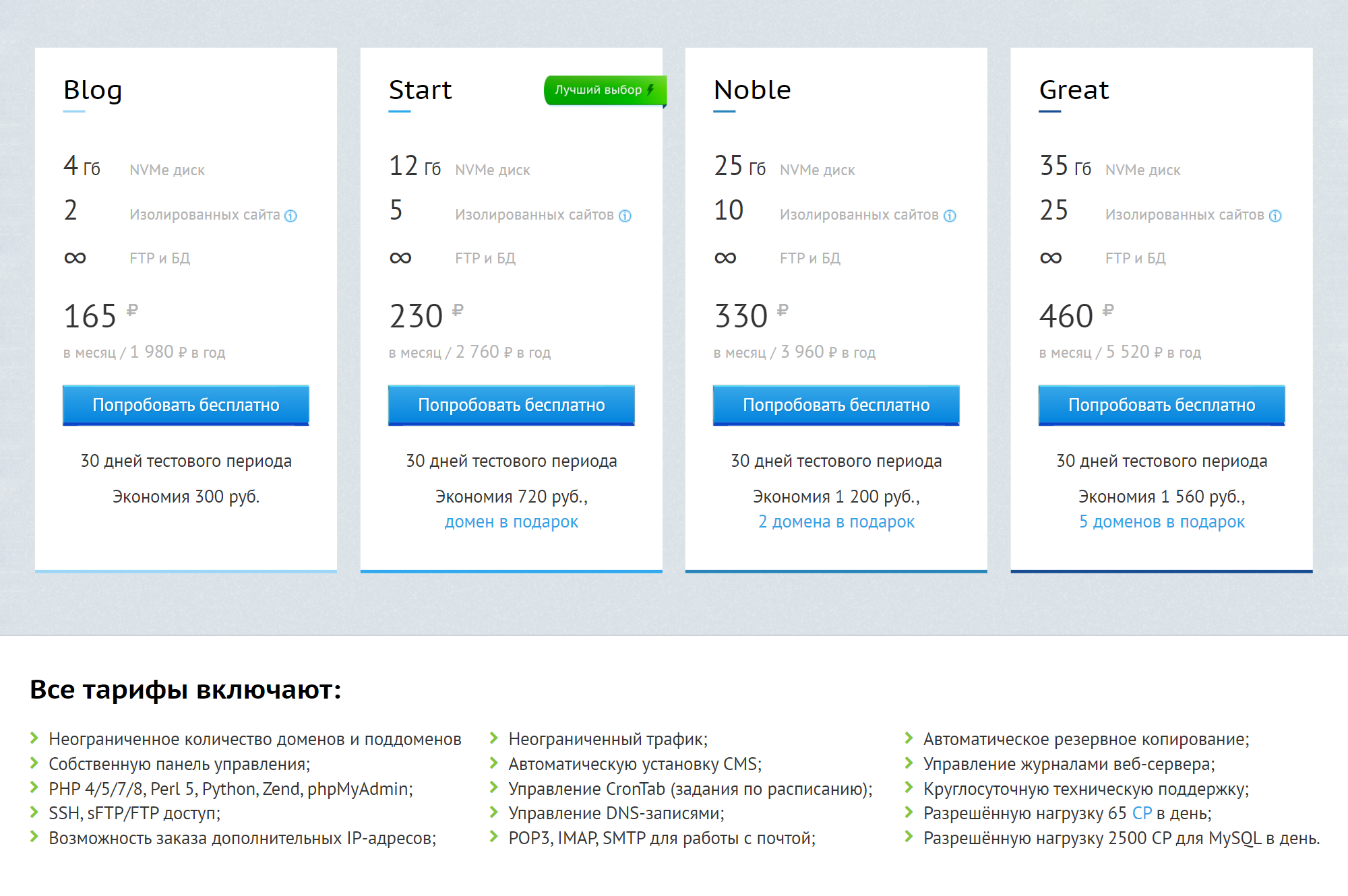Click 'Неограниченный трафик;' item
This screenshot has width=1348, height=896.
point(608,739)
